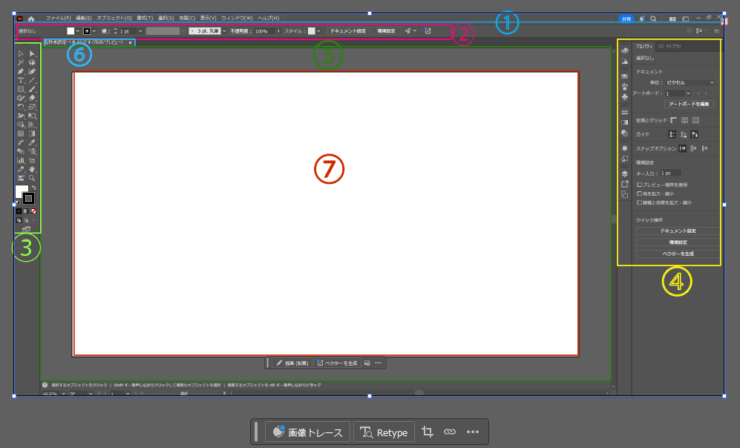Select the Scale tool
This screenshot has width=740, height=448.
pos(32,107)
